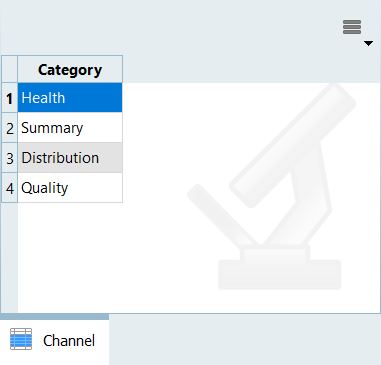Click blank header area beside Category column
The image size is (381, 365).
(x=252, y=69)
